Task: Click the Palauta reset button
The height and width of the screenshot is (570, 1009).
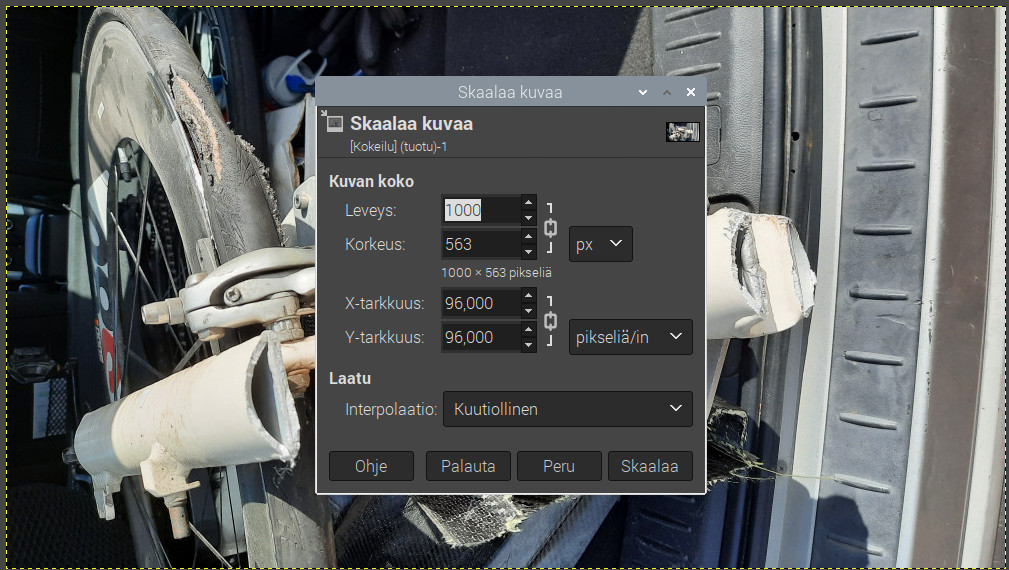Action: (468, 466)
